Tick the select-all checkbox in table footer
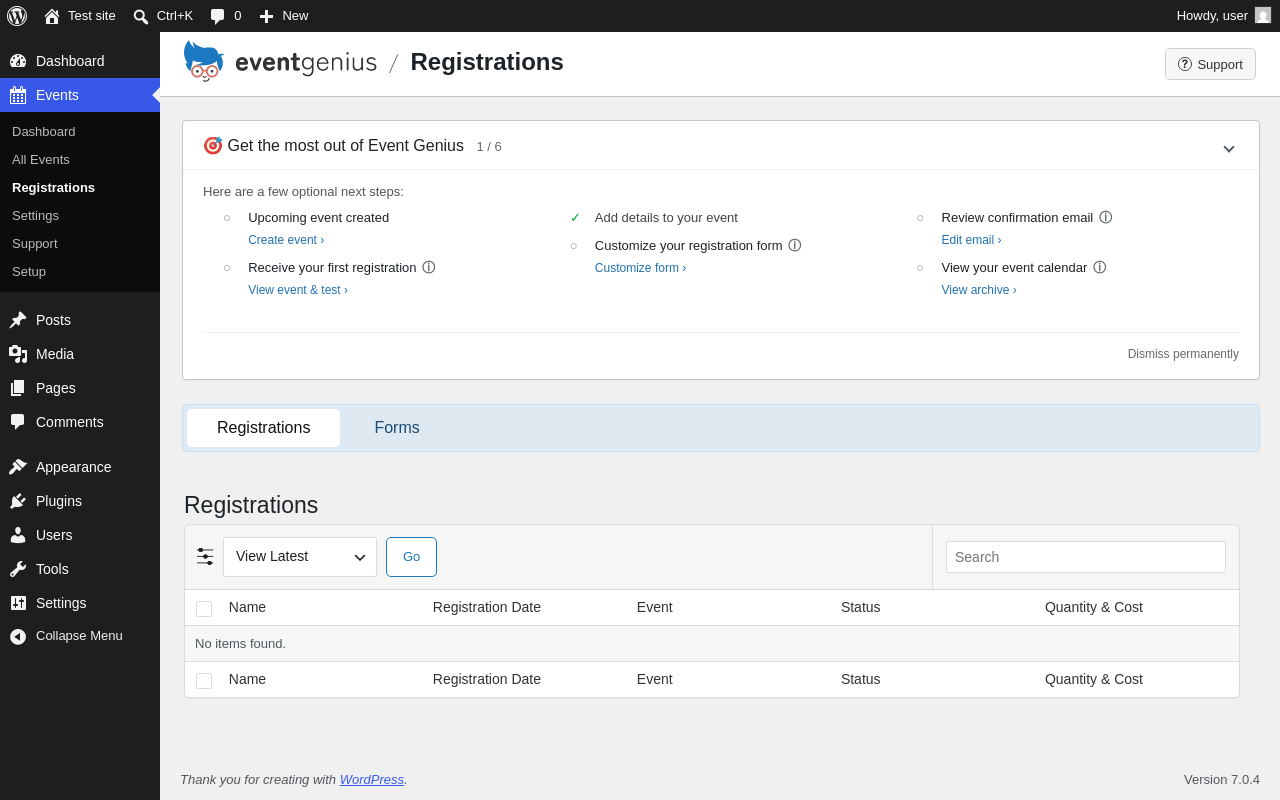Viewport: 1280px width, 800px height. click(x=204, y=680)
